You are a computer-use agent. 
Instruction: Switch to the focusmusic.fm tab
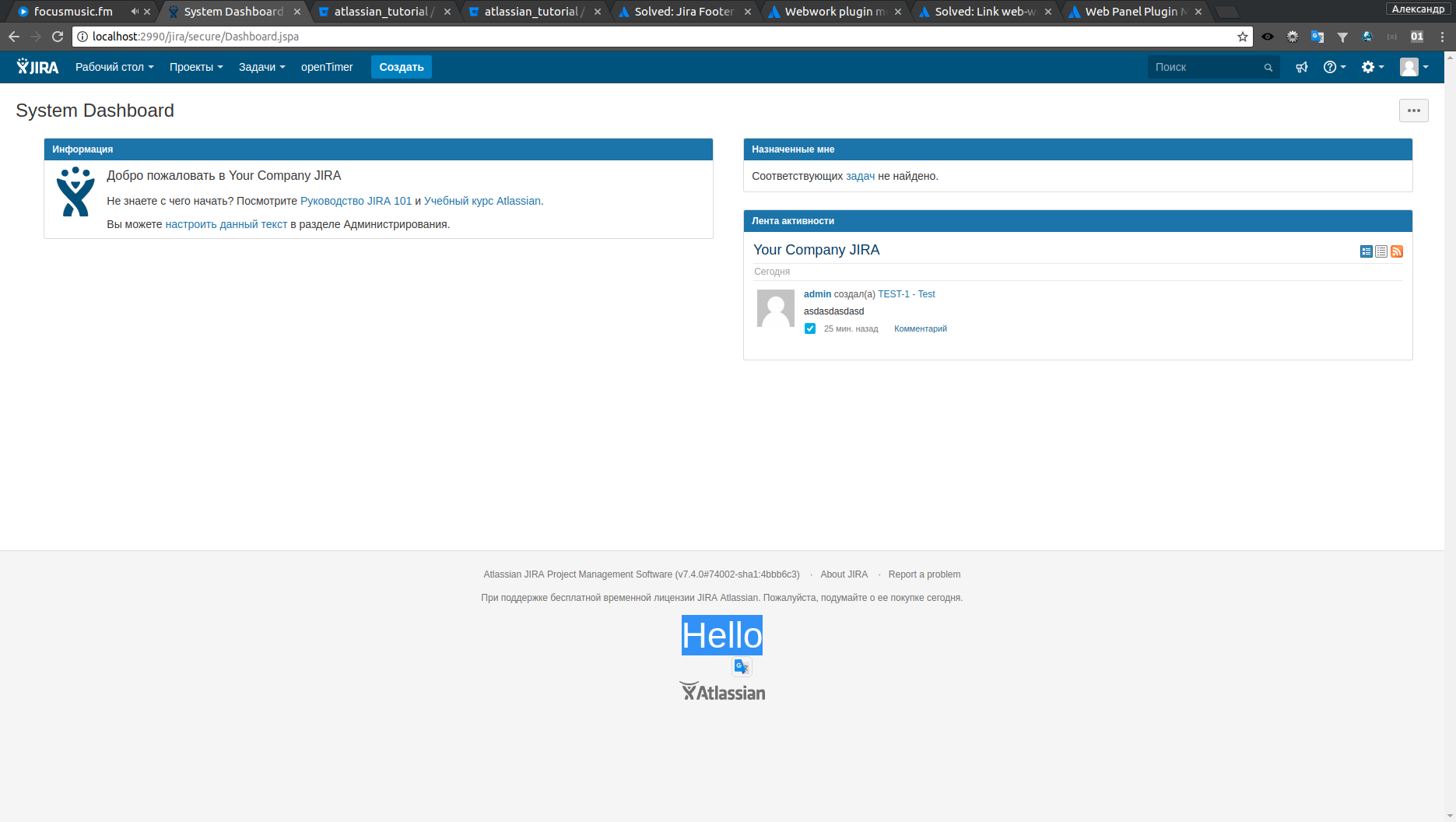click(73, 12)
